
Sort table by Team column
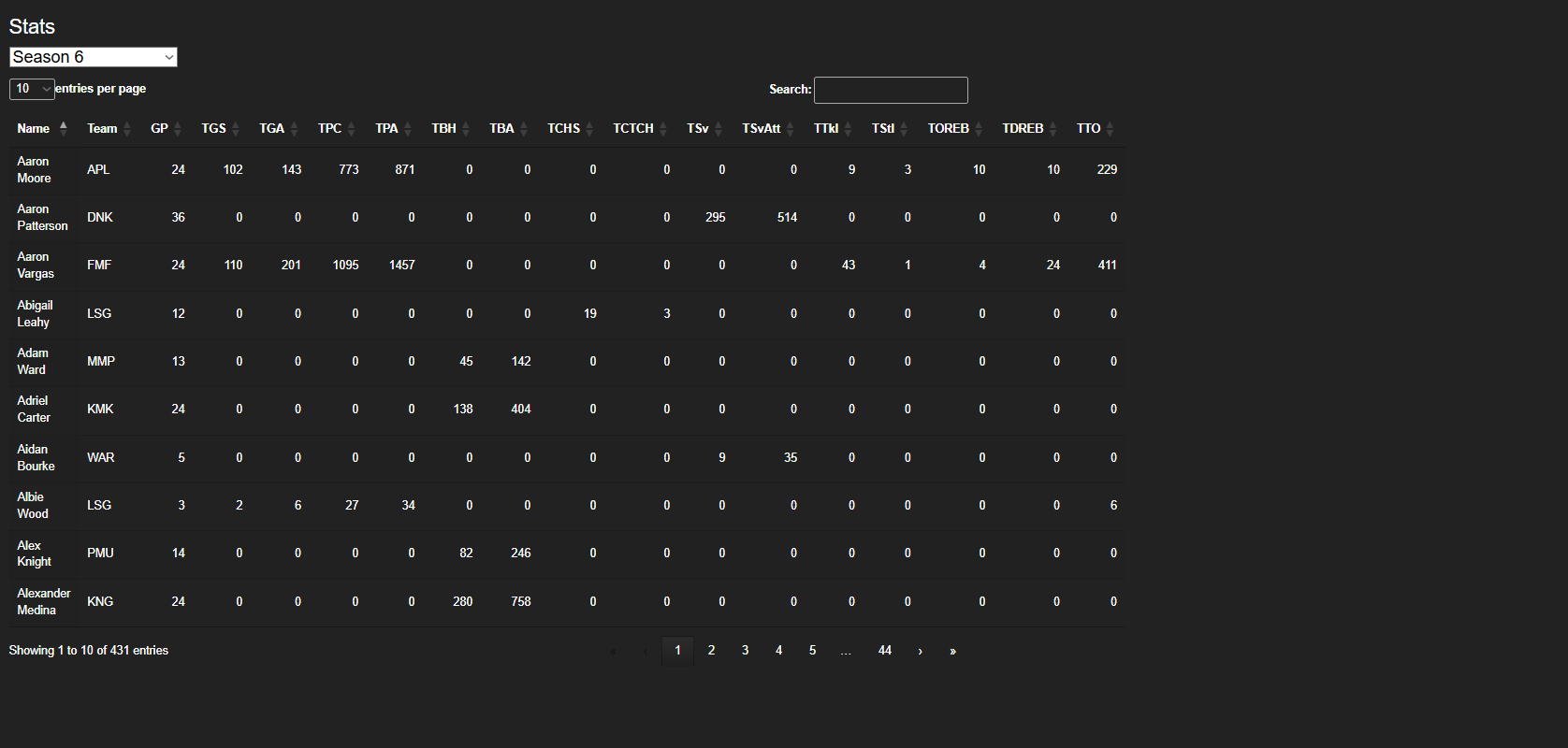point(109,128)
